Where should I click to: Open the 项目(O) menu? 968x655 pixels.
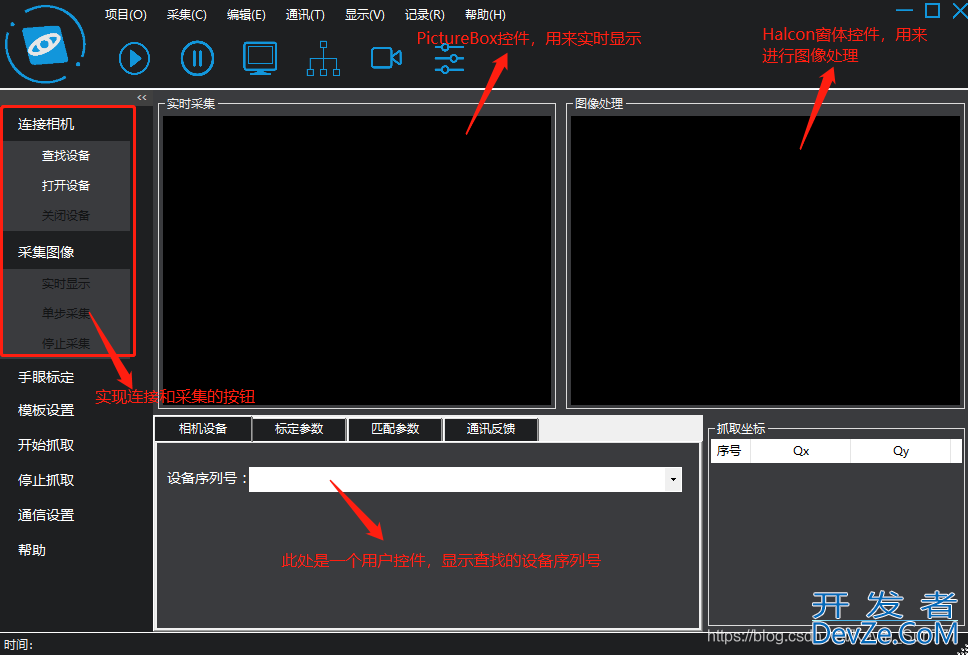[x=125, y=15]
